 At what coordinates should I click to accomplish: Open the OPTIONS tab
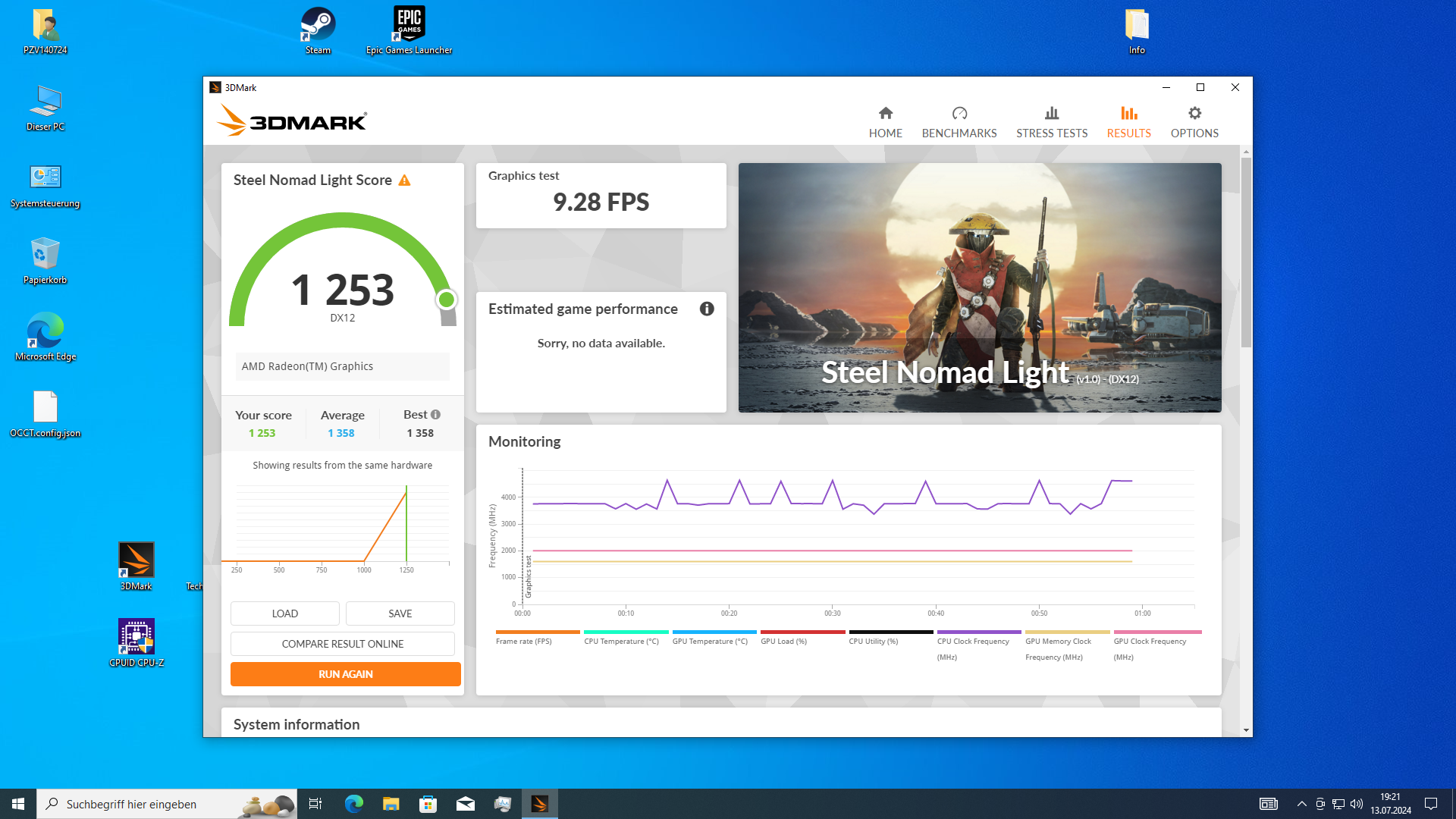[1194, 122]
